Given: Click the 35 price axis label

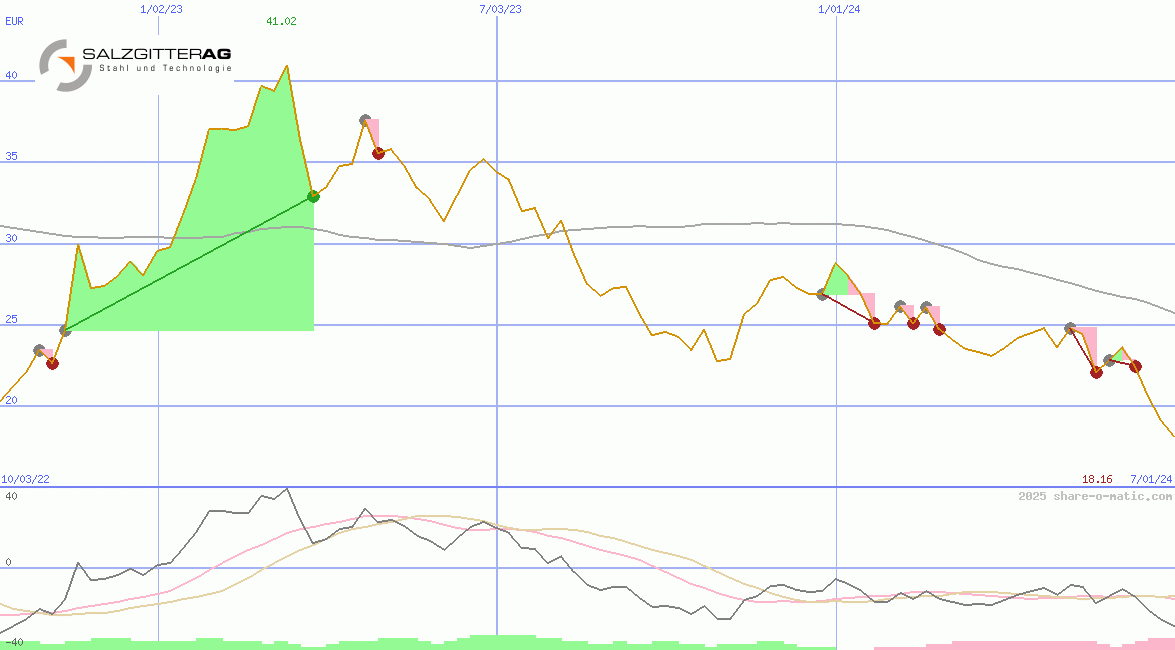Looking at the screenshot, I should (11, 157).
